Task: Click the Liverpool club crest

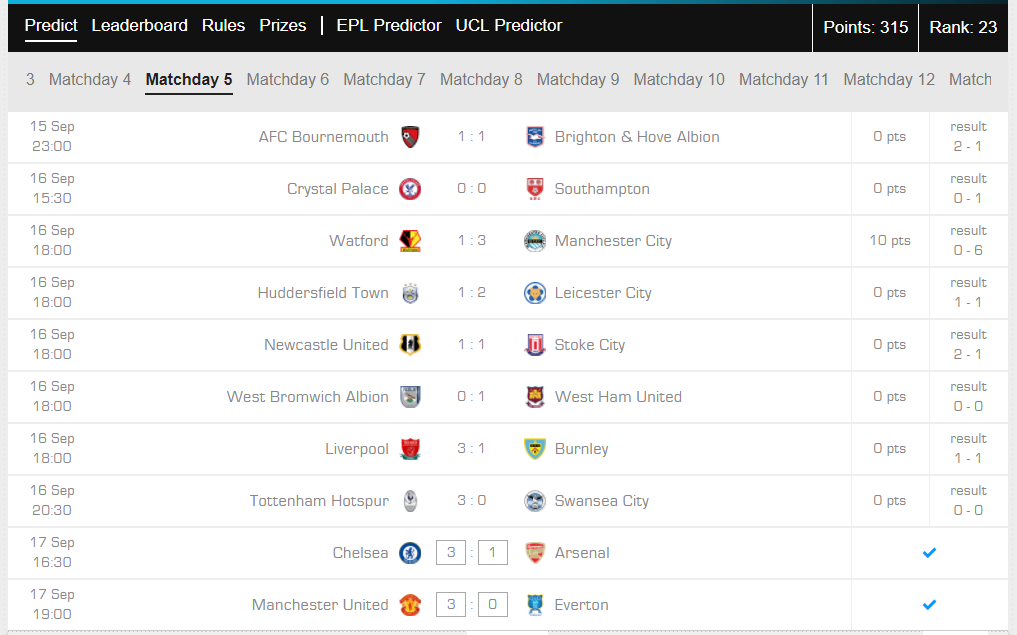Action: tap(410, 449)
